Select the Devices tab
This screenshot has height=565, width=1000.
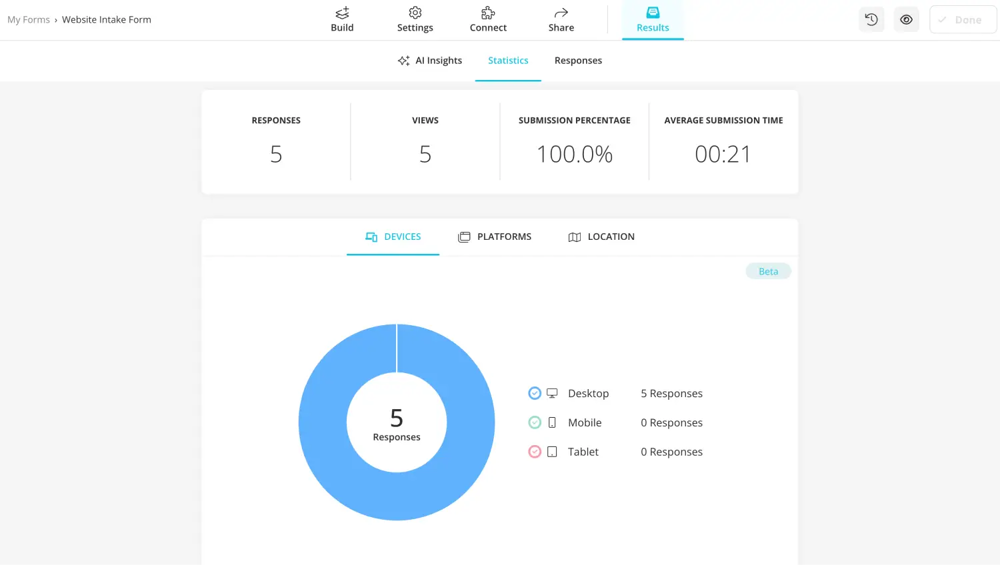393,237
